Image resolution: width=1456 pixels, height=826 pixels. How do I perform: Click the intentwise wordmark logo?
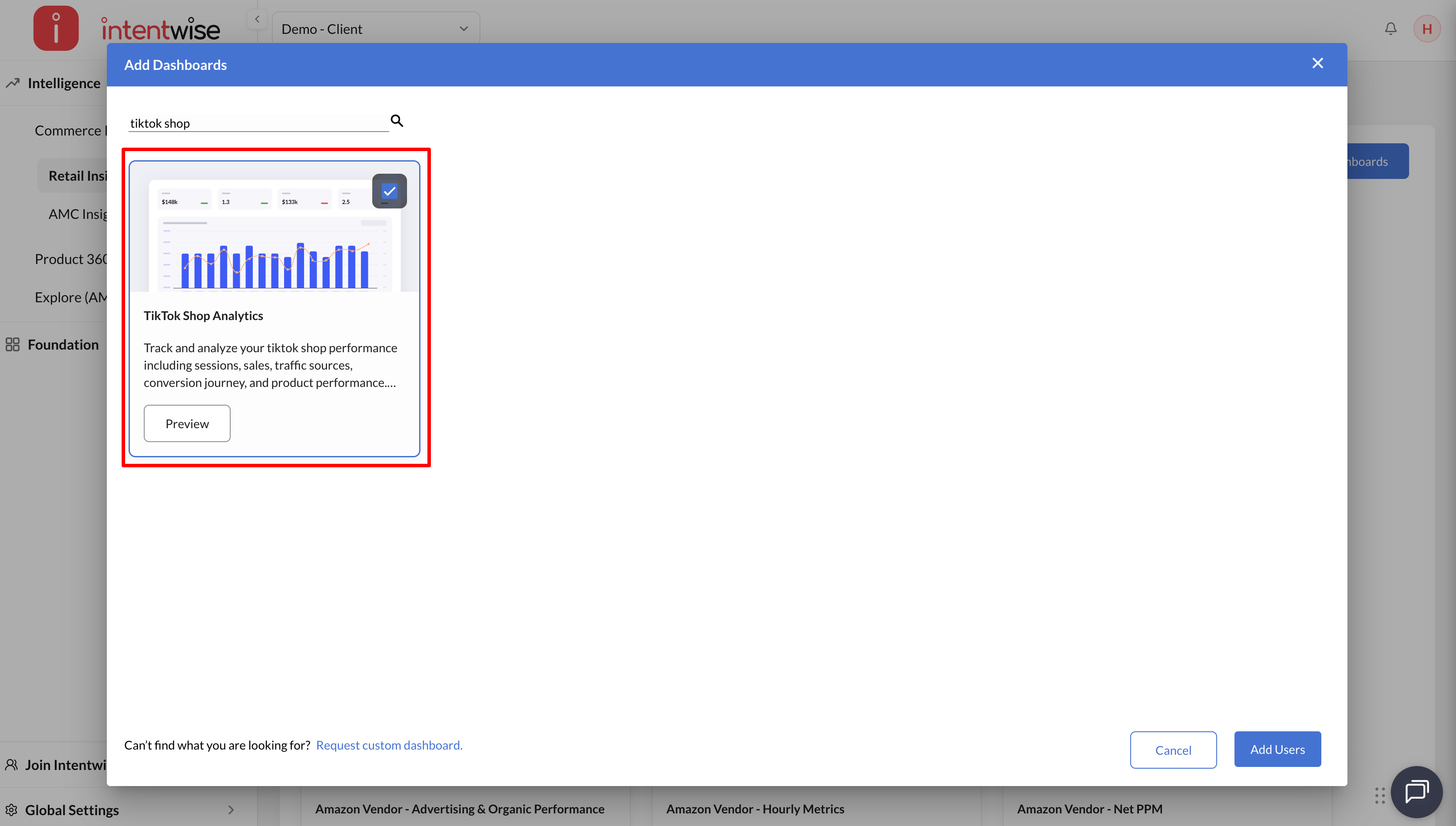[x=161, y=30]
